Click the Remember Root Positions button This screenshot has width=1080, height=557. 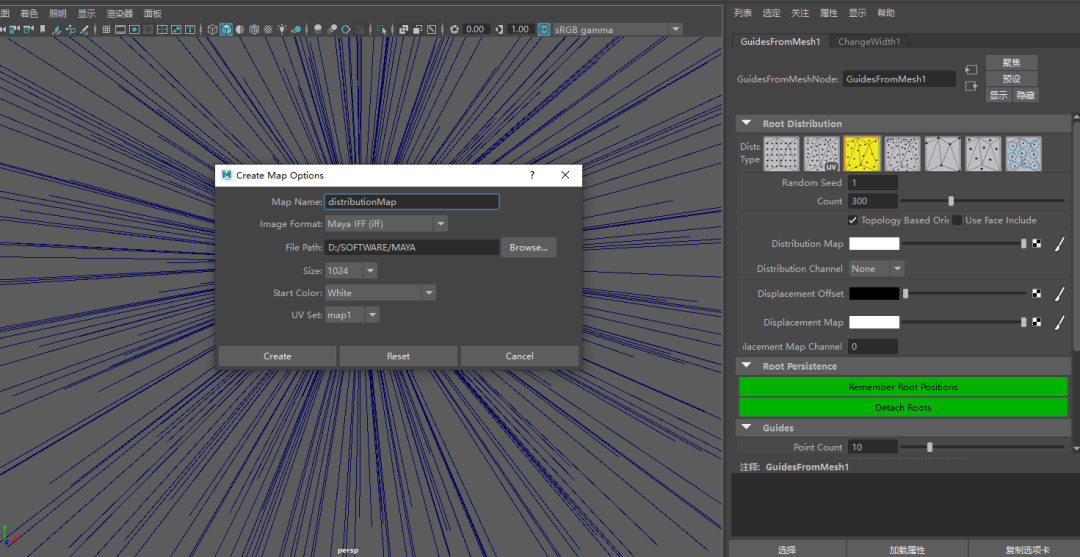tap(903, 387)
